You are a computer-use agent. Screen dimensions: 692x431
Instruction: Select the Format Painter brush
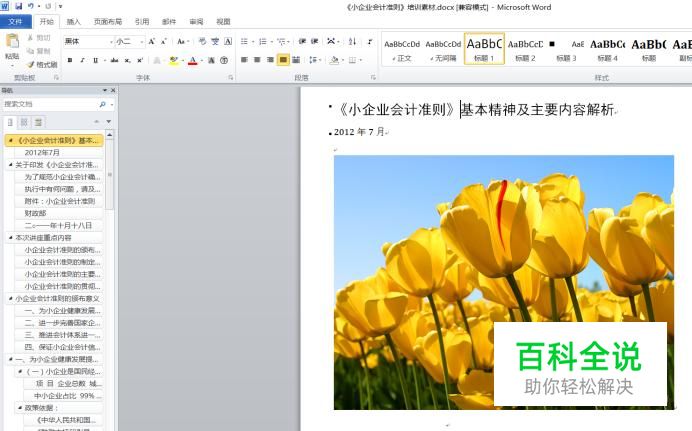30,64
